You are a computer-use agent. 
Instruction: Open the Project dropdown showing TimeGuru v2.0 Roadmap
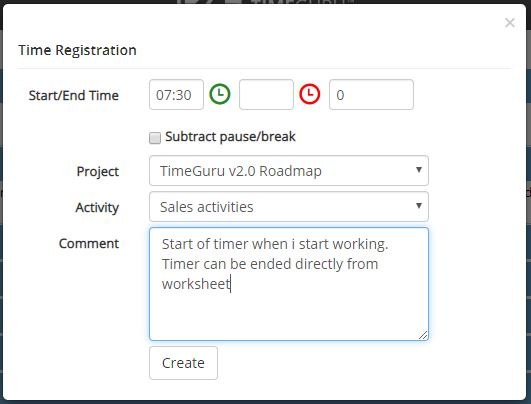[x=289, y=170]
